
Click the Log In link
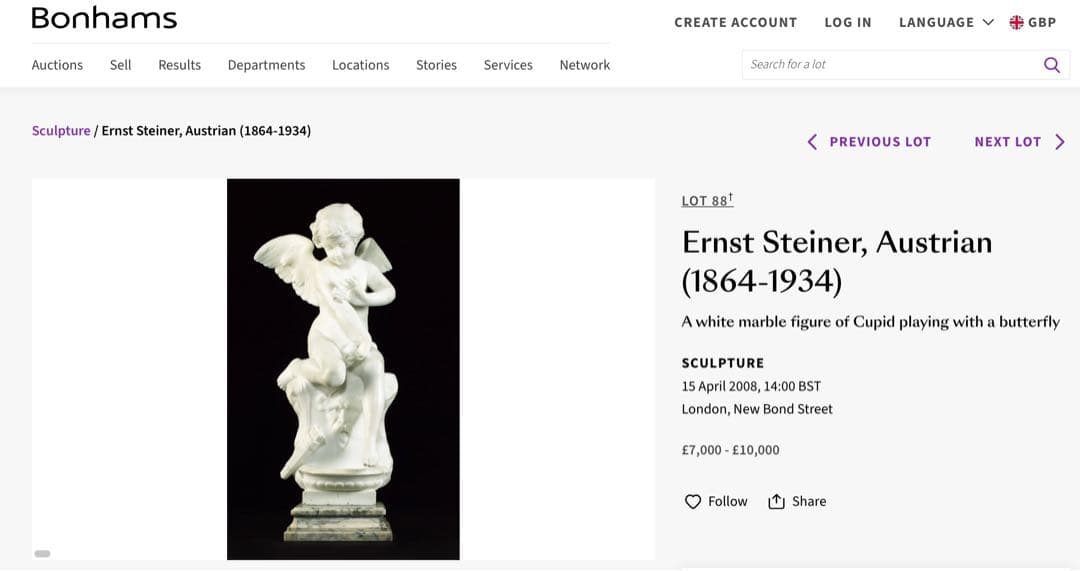(x=847, y=22)
